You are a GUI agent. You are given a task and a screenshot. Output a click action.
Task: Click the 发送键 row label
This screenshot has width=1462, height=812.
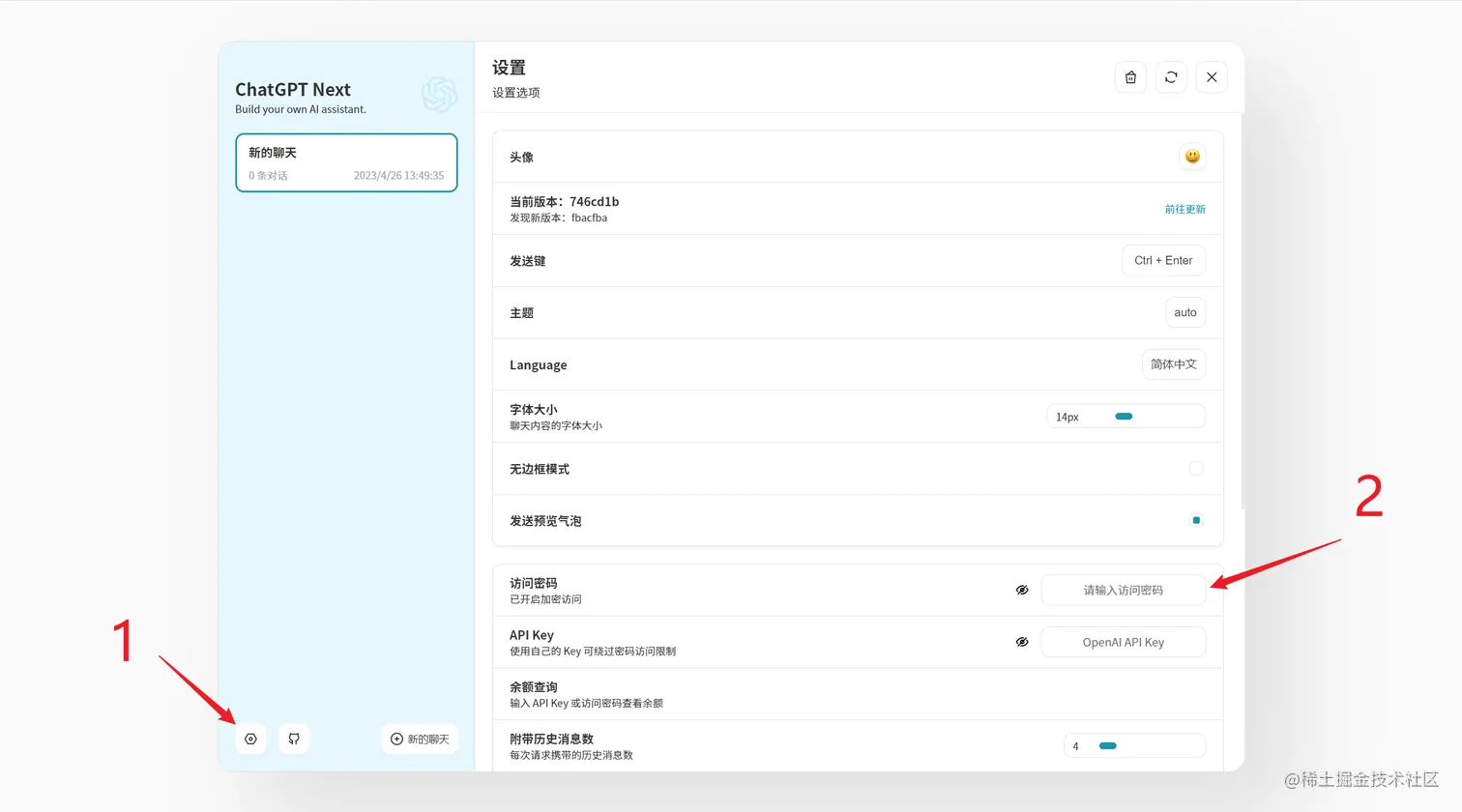tap(528, 261)
